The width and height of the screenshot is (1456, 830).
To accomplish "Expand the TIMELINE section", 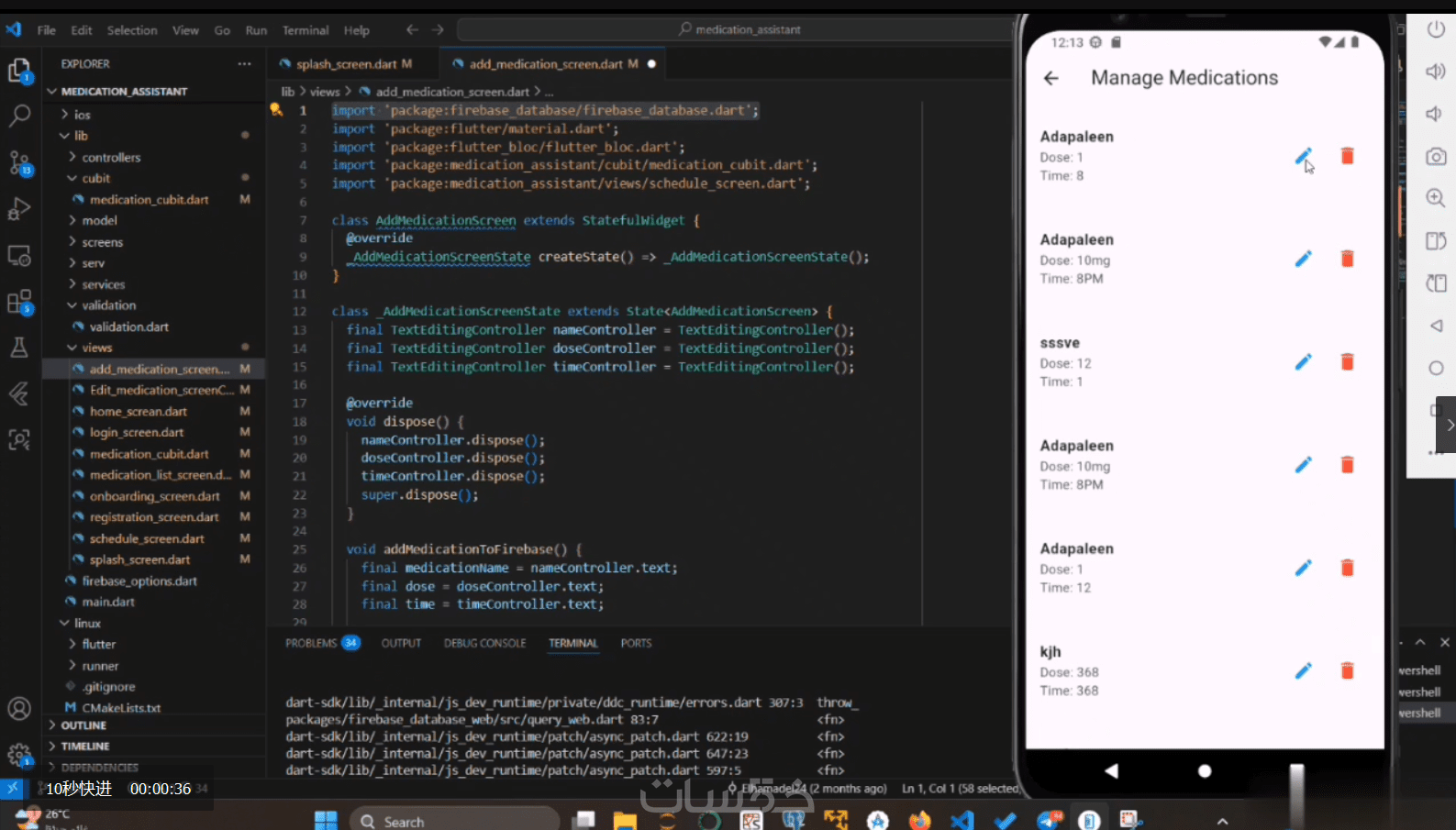I will coord(85,747).
